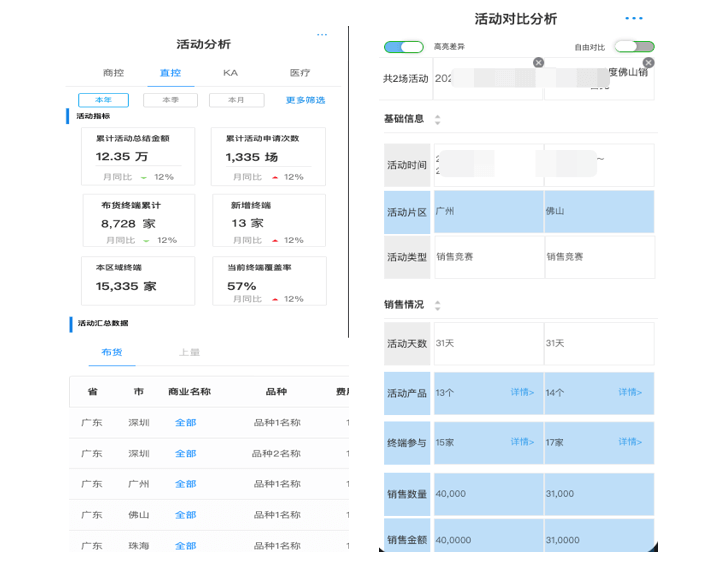703x576 pixels.
Task: Collapse the 销售情况 section
Action: (x=437, y=305)
